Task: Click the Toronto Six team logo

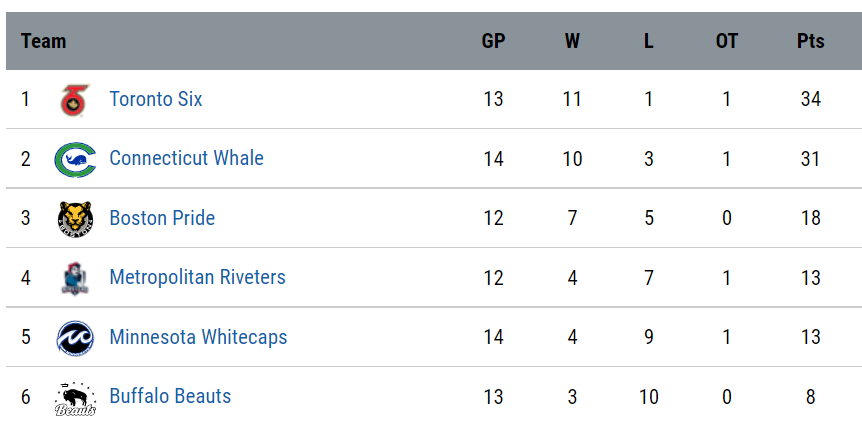Action: click(x=75, y=100)
